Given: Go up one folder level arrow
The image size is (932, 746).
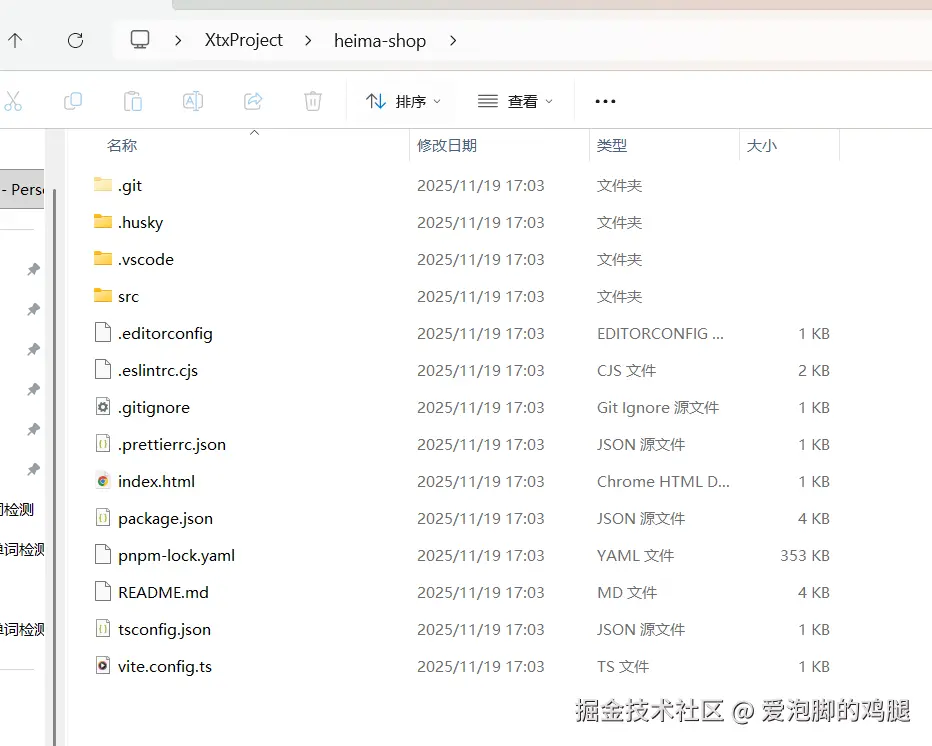Looking at the screenshot, I should pos(15,40).
